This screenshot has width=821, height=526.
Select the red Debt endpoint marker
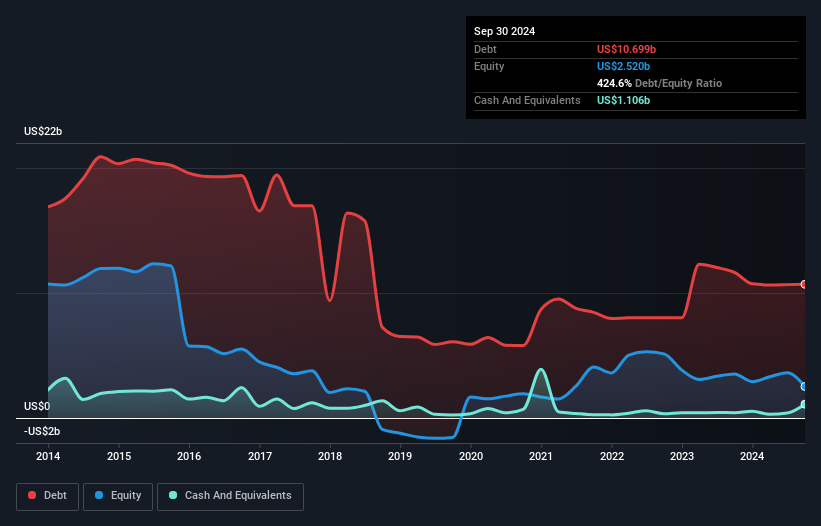[804, 284]
